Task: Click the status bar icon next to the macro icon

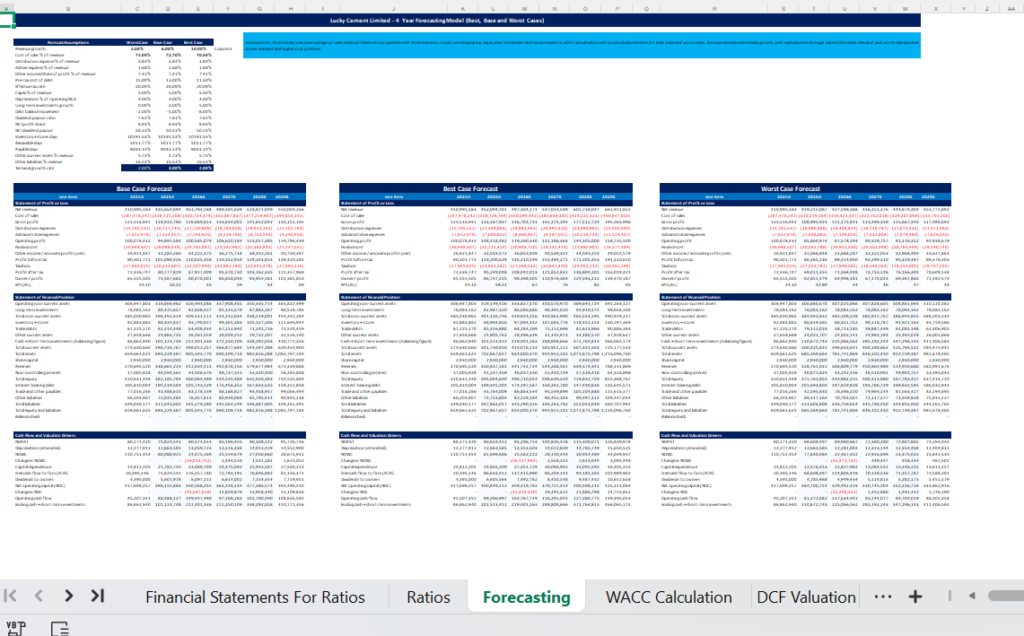Action: tap(59, 629)
